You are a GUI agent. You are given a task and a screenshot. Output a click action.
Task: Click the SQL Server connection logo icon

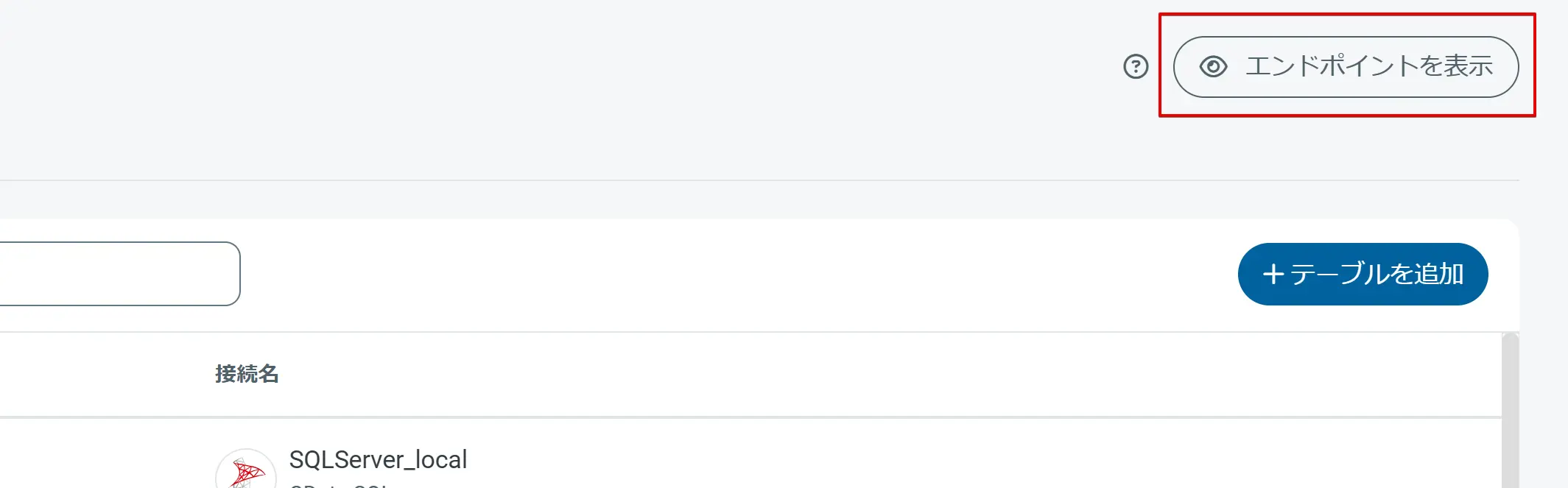(x=247, y=470)
